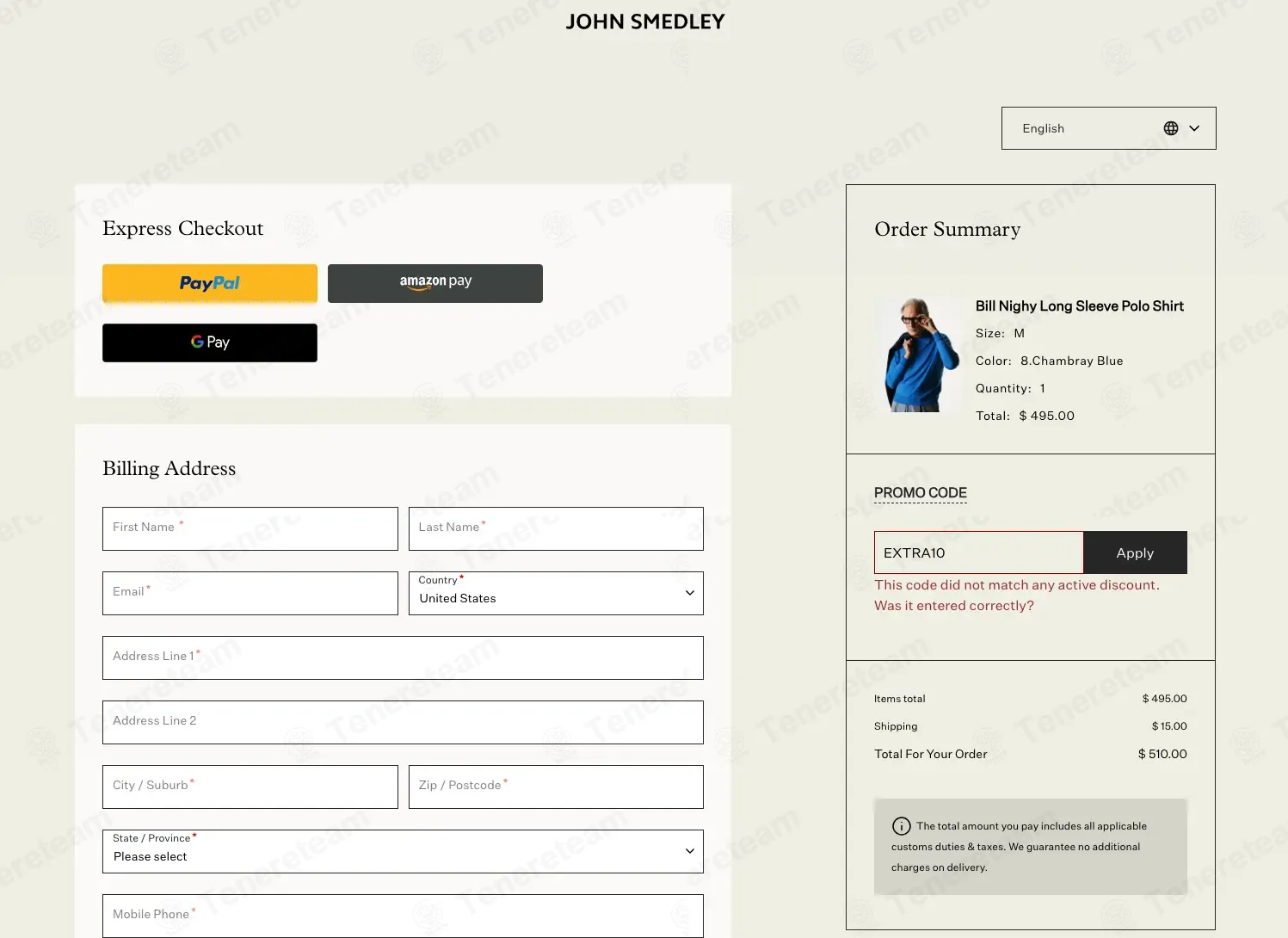Click the Shipping cost $ 15.00
This screenshot has width=1288, height=938.
coord(1169,726)
